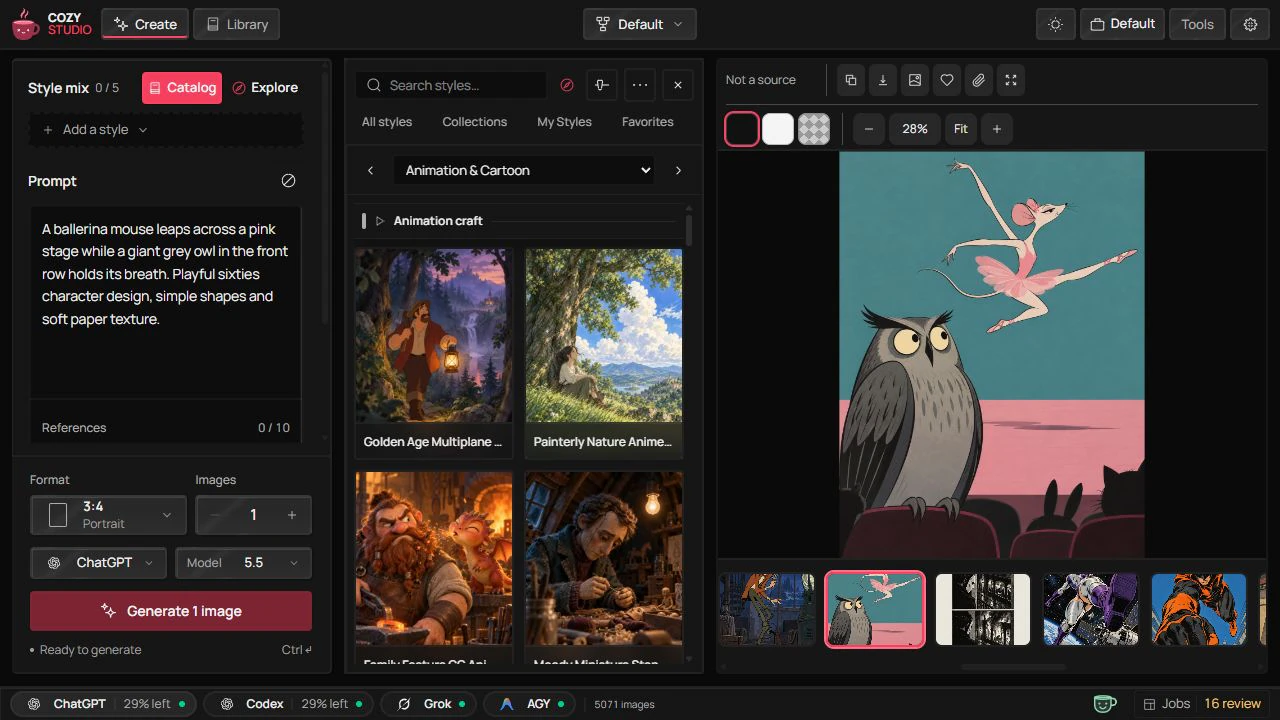
Task: Click the red compass icon beside style search
Action: [567, 85]
